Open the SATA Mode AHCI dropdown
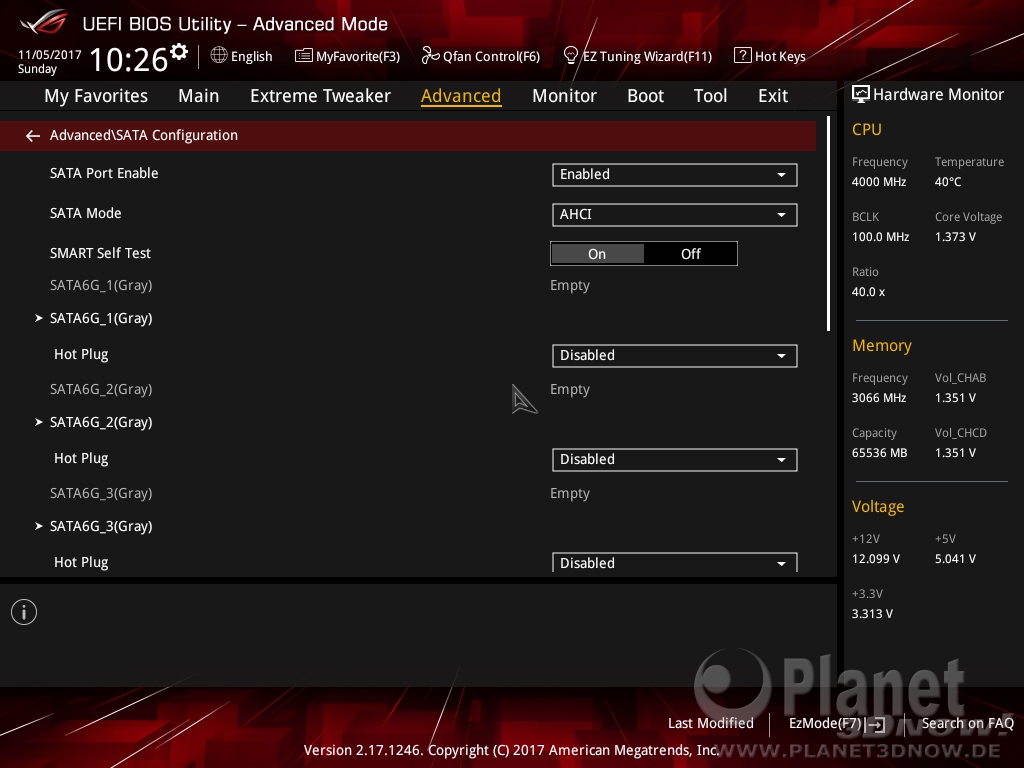The width and height of the screenshot is (1024, 768). (x=675, y=214)
